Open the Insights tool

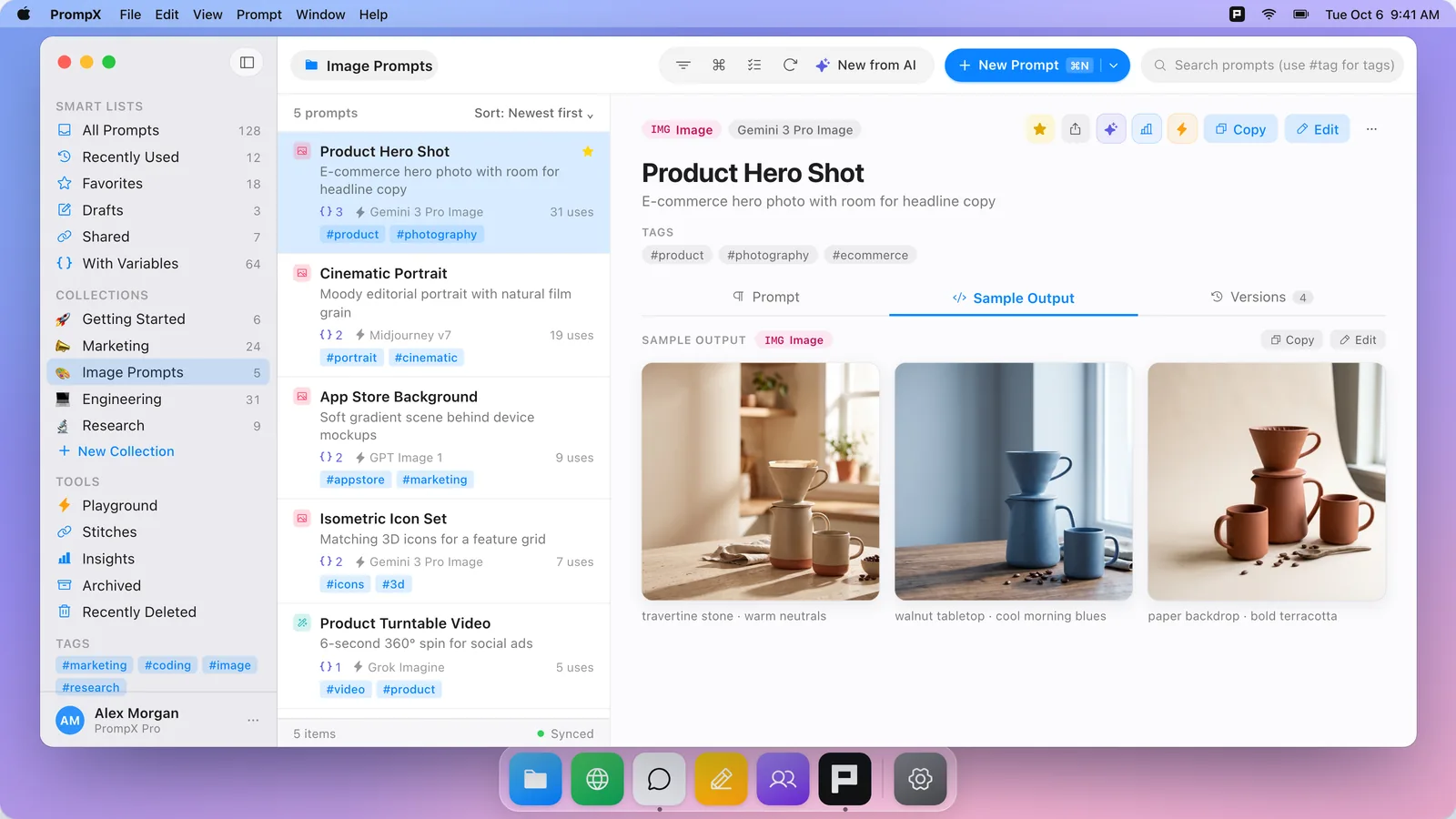[158, 559]
